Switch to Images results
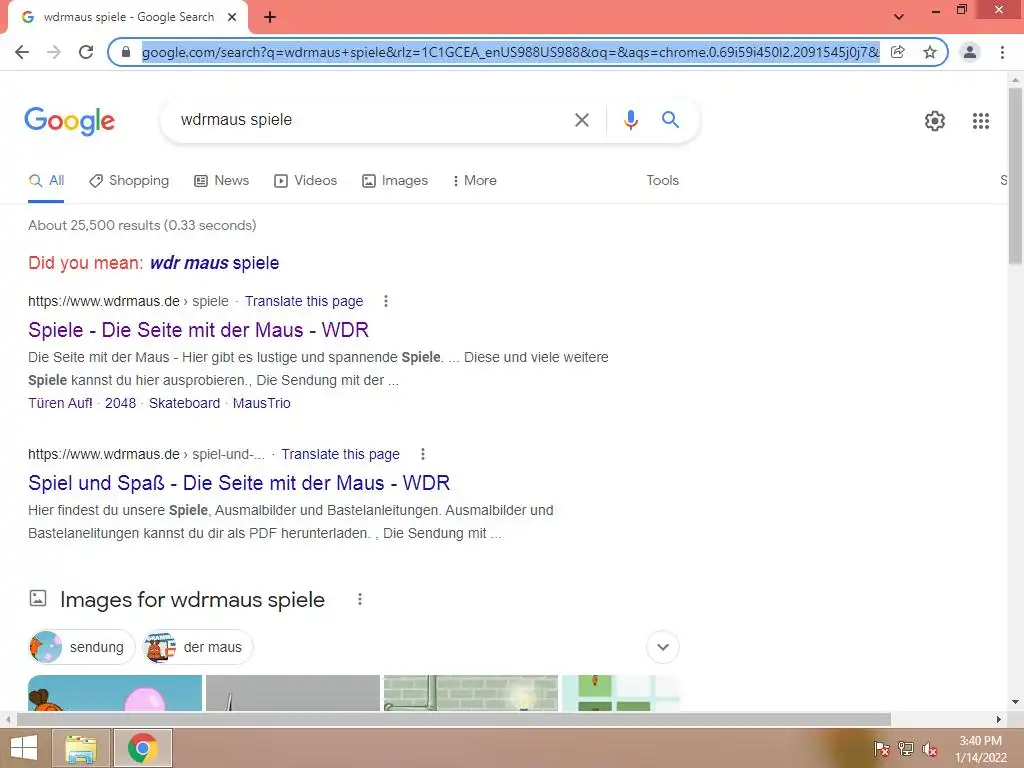 [x=395, y=181]
